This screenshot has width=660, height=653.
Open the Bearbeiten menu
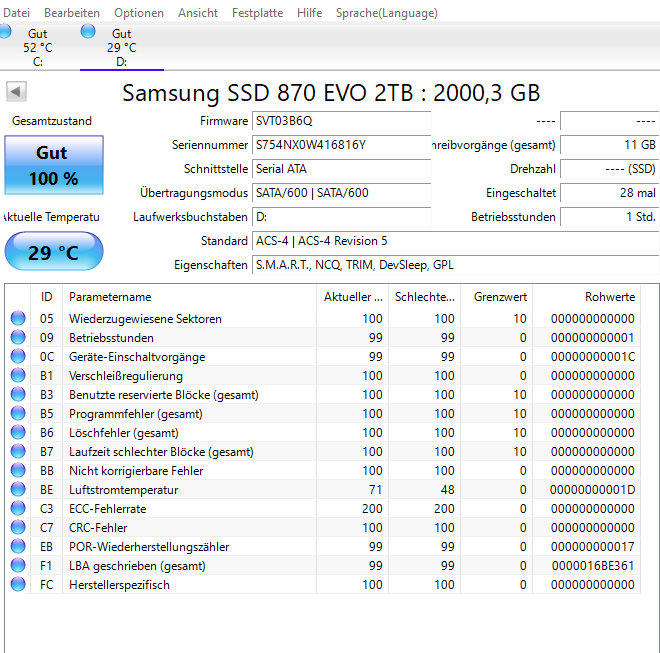point(72,13)
